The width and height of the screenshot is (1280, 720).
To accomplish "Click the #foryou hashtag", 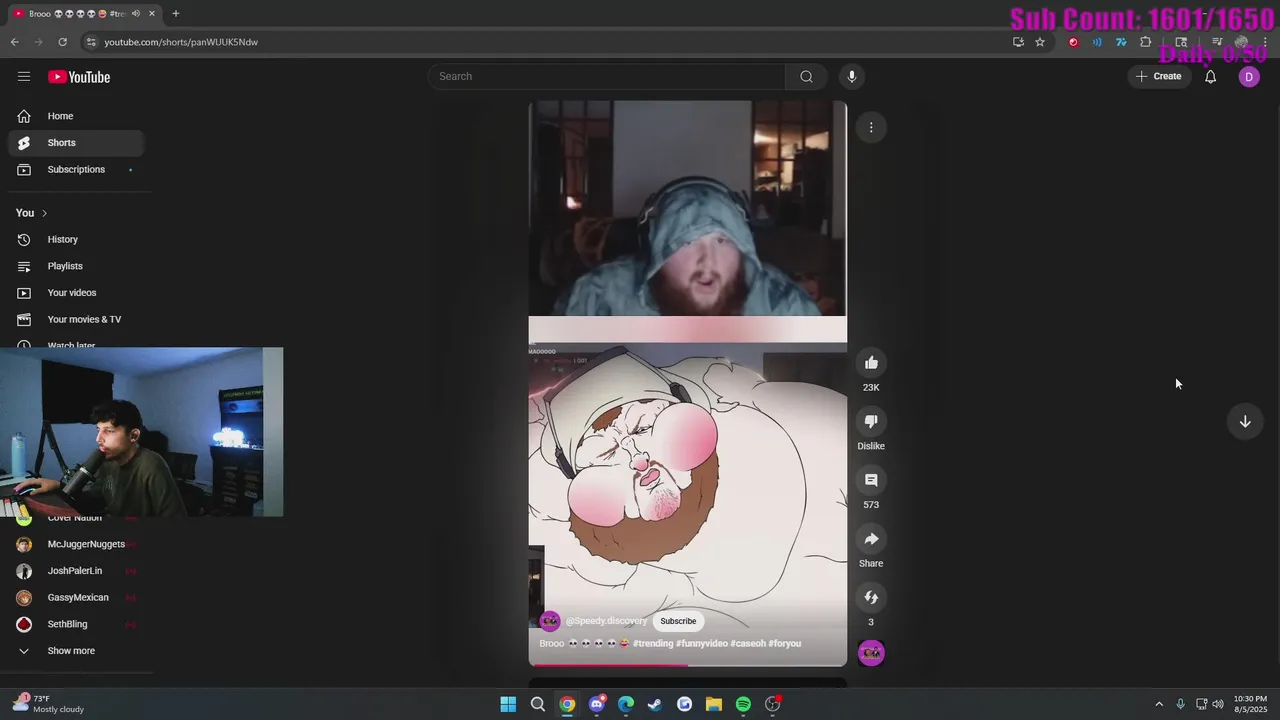I will [x=785, y=644].
